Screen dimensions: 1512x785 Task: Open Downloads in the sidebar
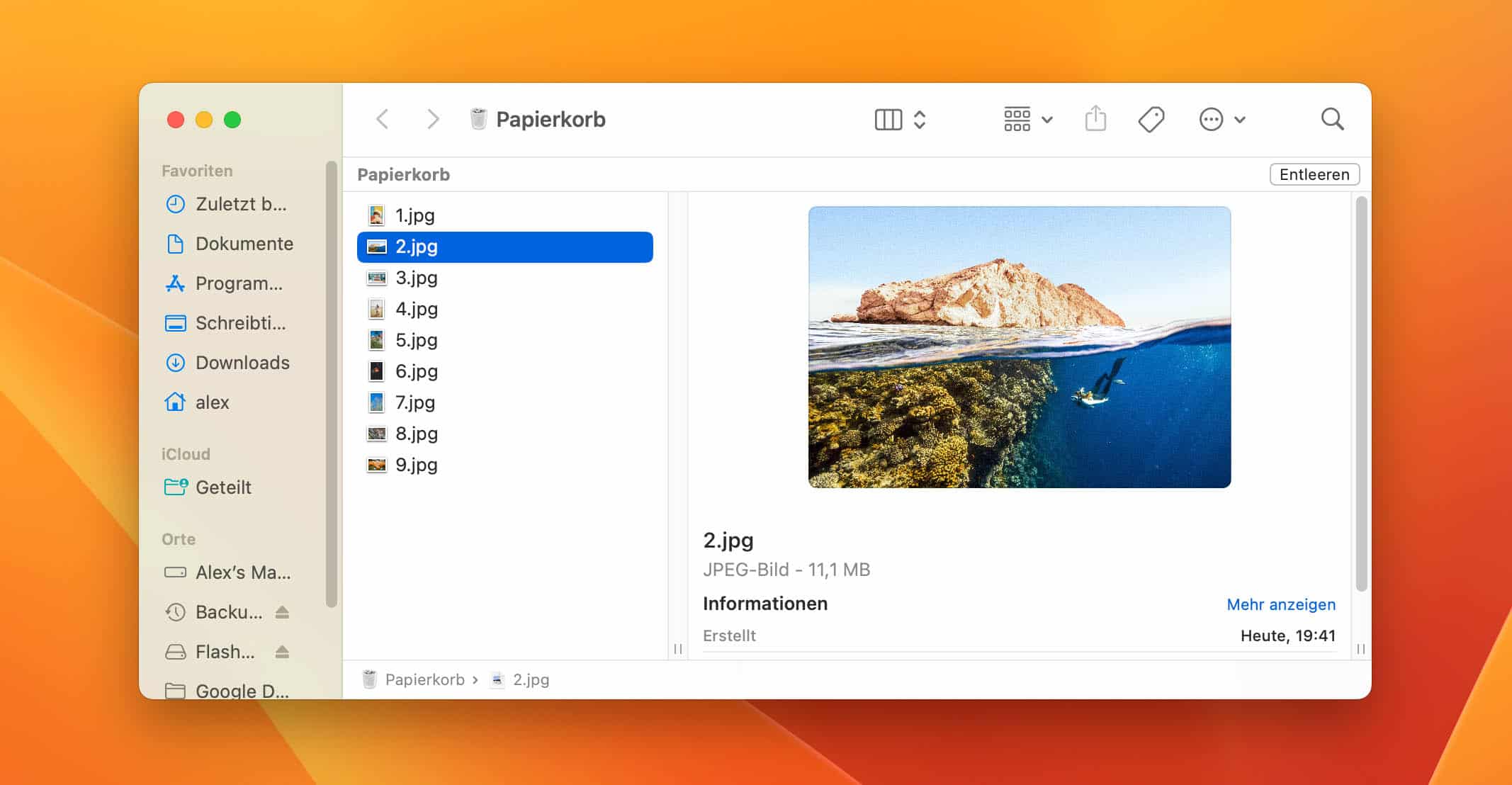tap(242, 363)
